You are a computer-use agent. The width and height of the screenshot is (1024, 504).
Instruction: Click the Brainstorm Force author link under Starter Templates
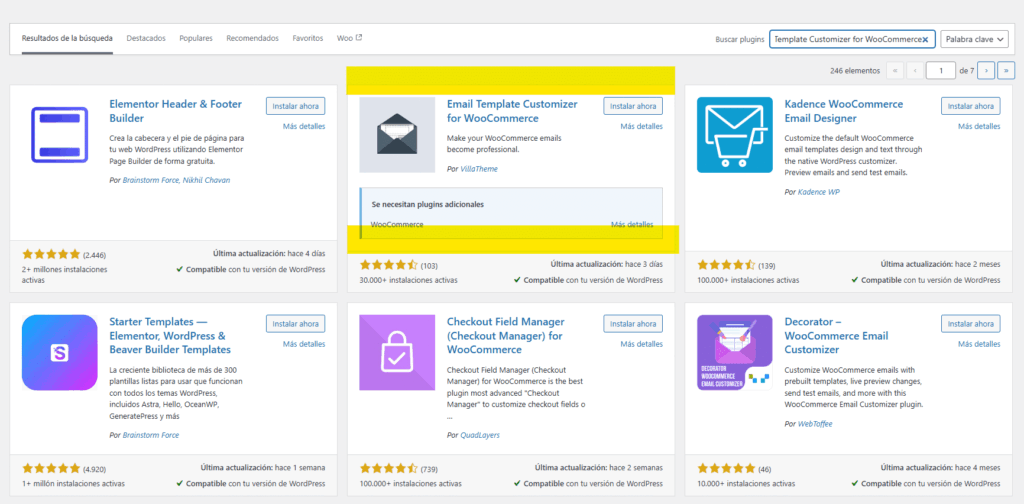(x=151, y=435)
